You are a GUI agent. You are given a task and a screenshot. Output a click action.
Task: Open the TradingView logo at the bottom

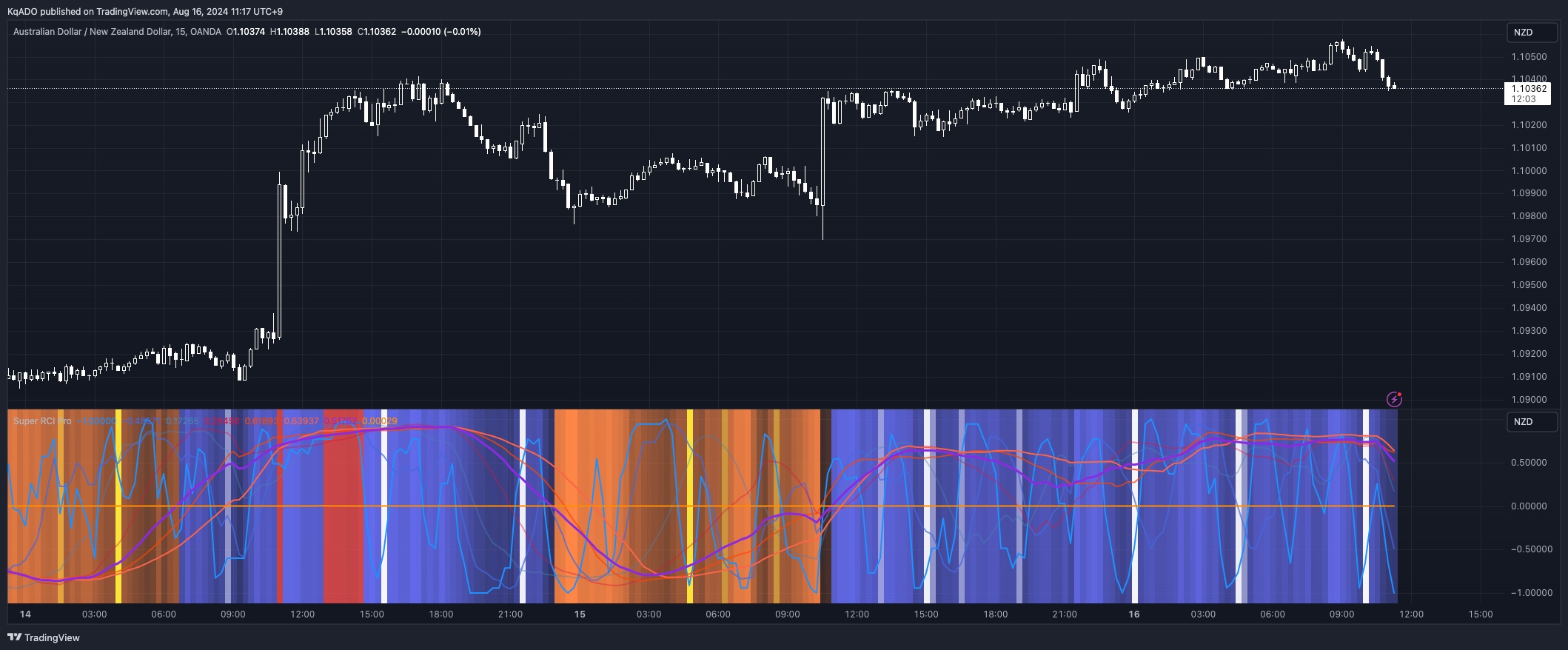tap(44, 637)
